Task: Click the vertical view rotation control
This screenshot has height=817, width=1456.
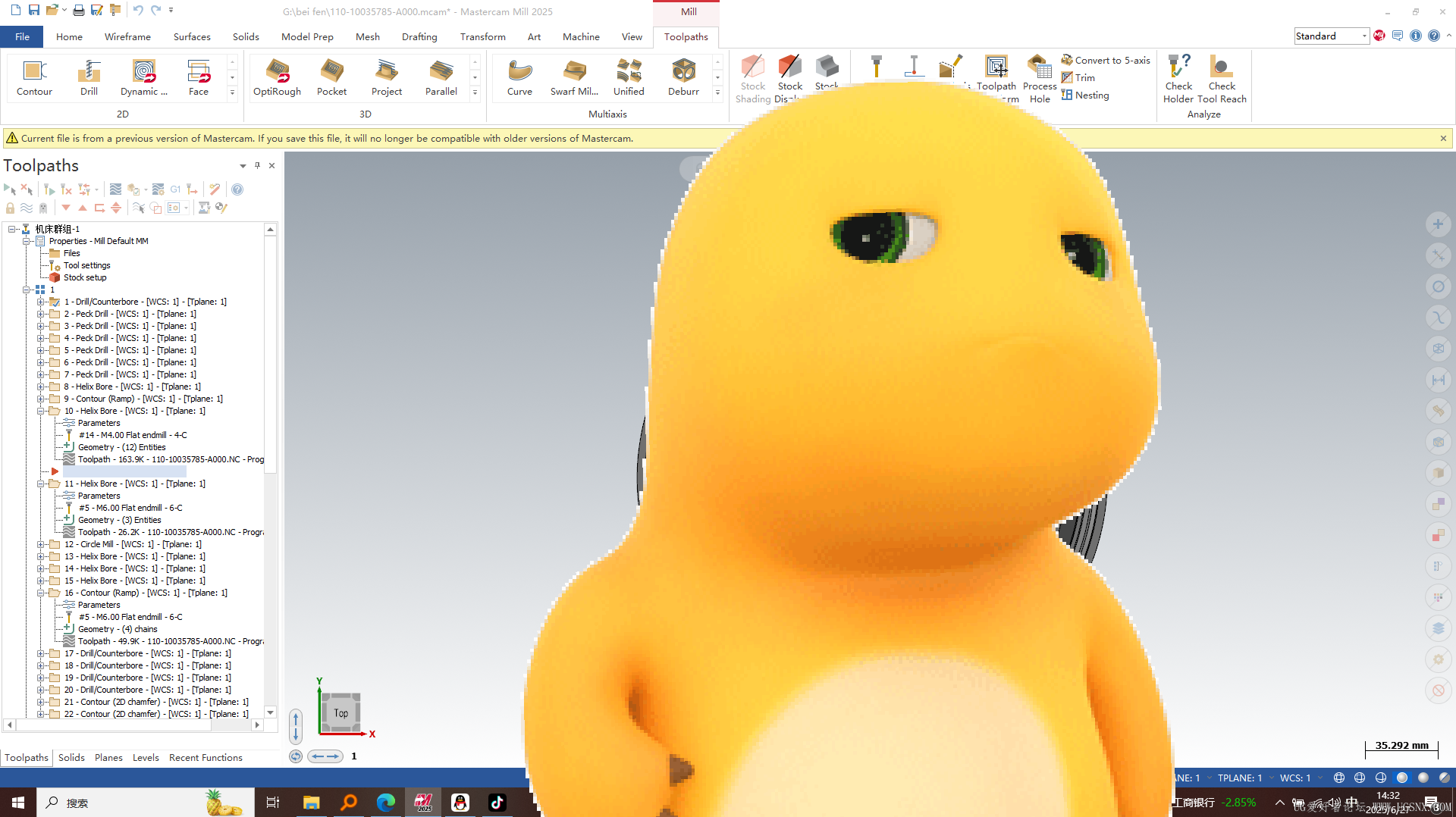Action: click(x=296, y=726)
